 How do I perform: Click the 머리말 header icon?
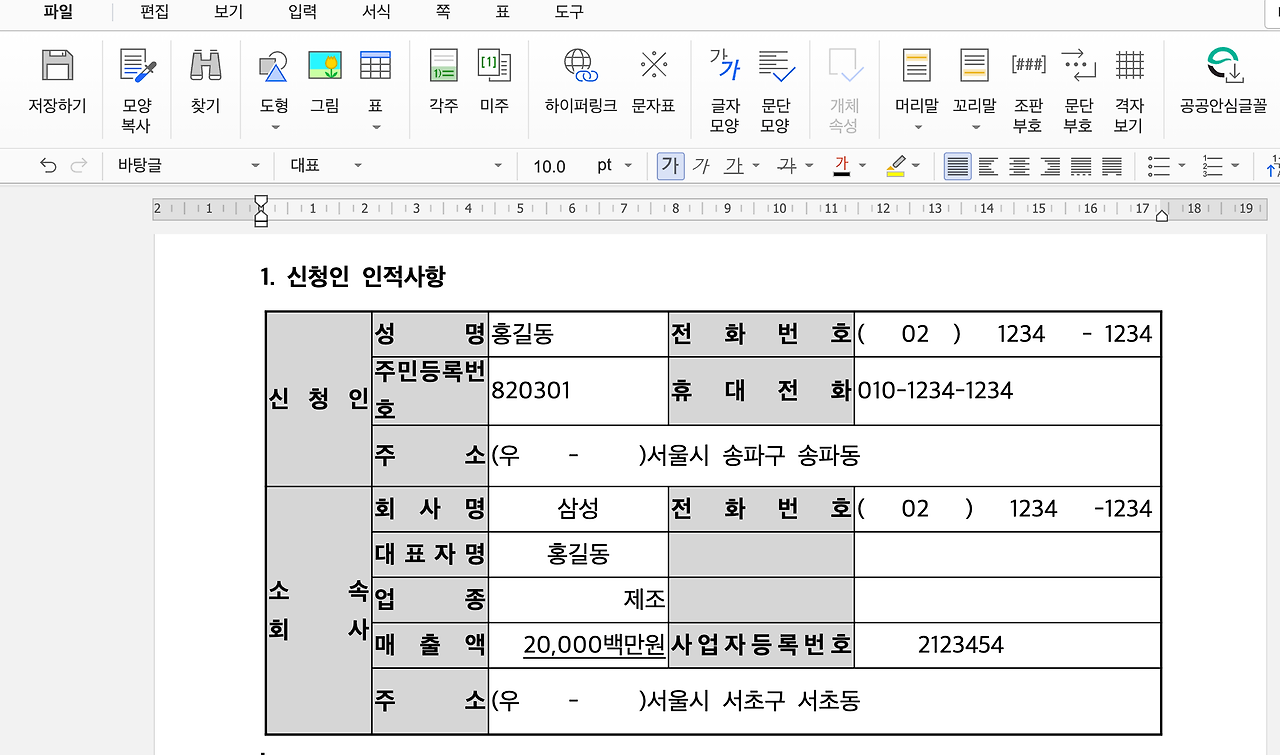[917, 66]
